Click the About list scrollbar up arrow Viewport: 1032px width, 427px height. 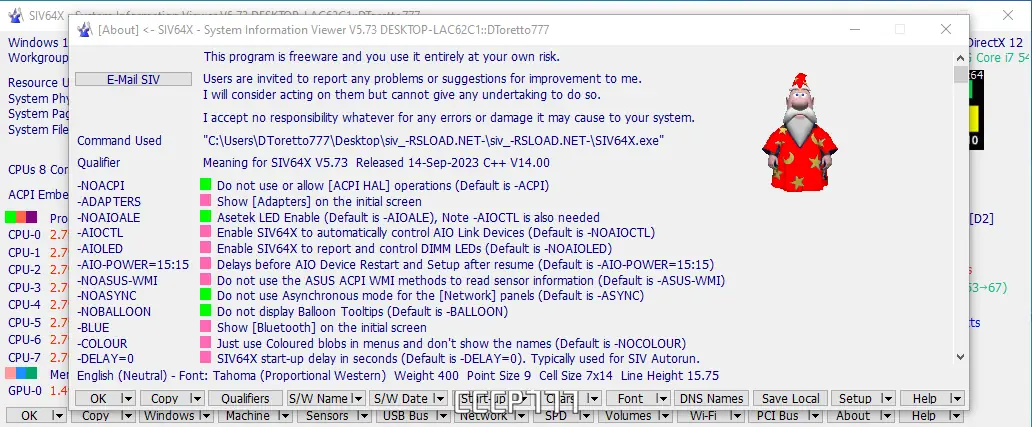click(x=960, y=56)
